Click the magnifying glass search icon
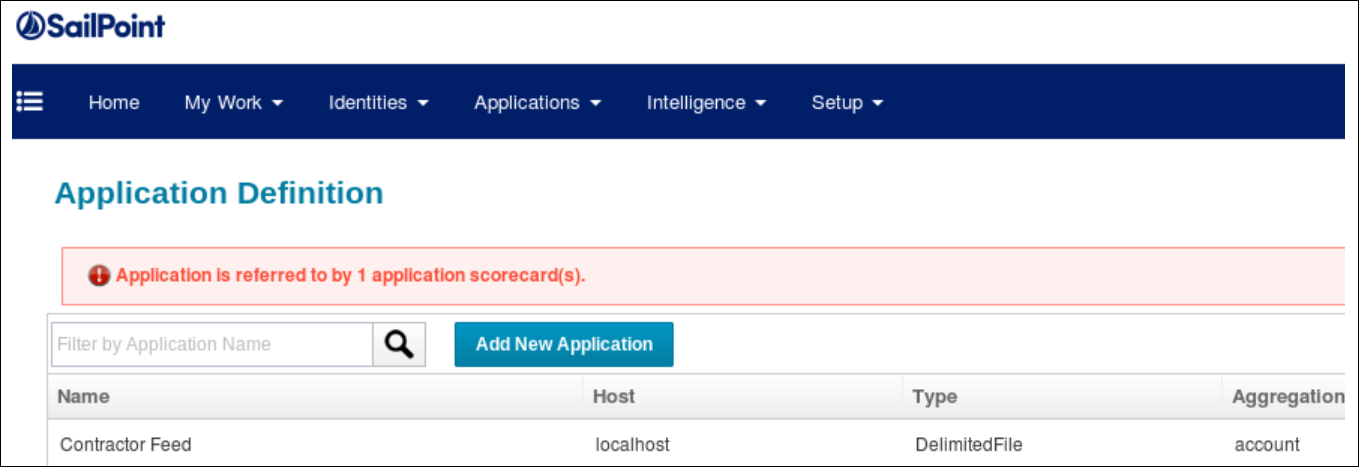Screen dimensions: 1359x467 (399, 344)
